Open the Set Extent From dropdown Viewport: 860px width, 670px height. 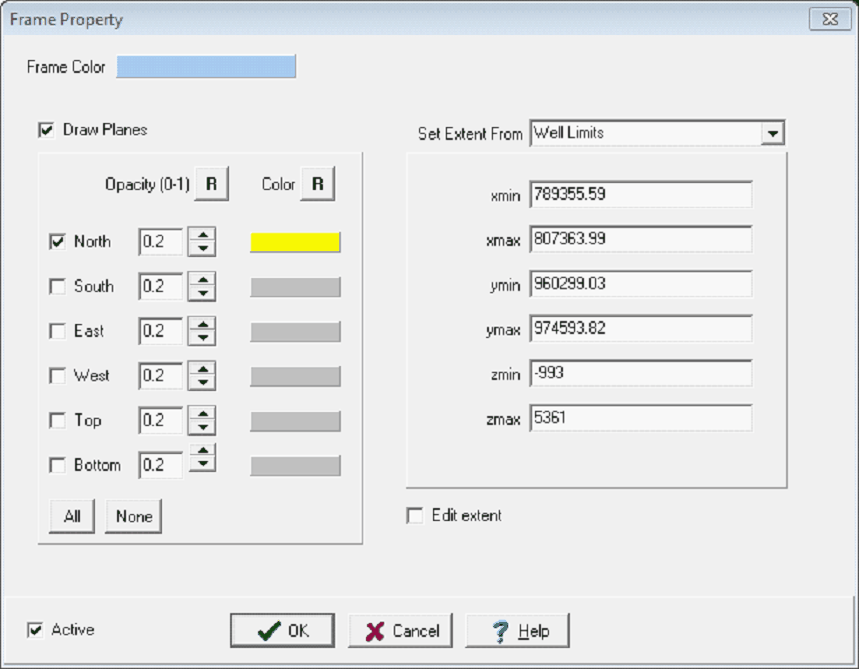[772, 133]
